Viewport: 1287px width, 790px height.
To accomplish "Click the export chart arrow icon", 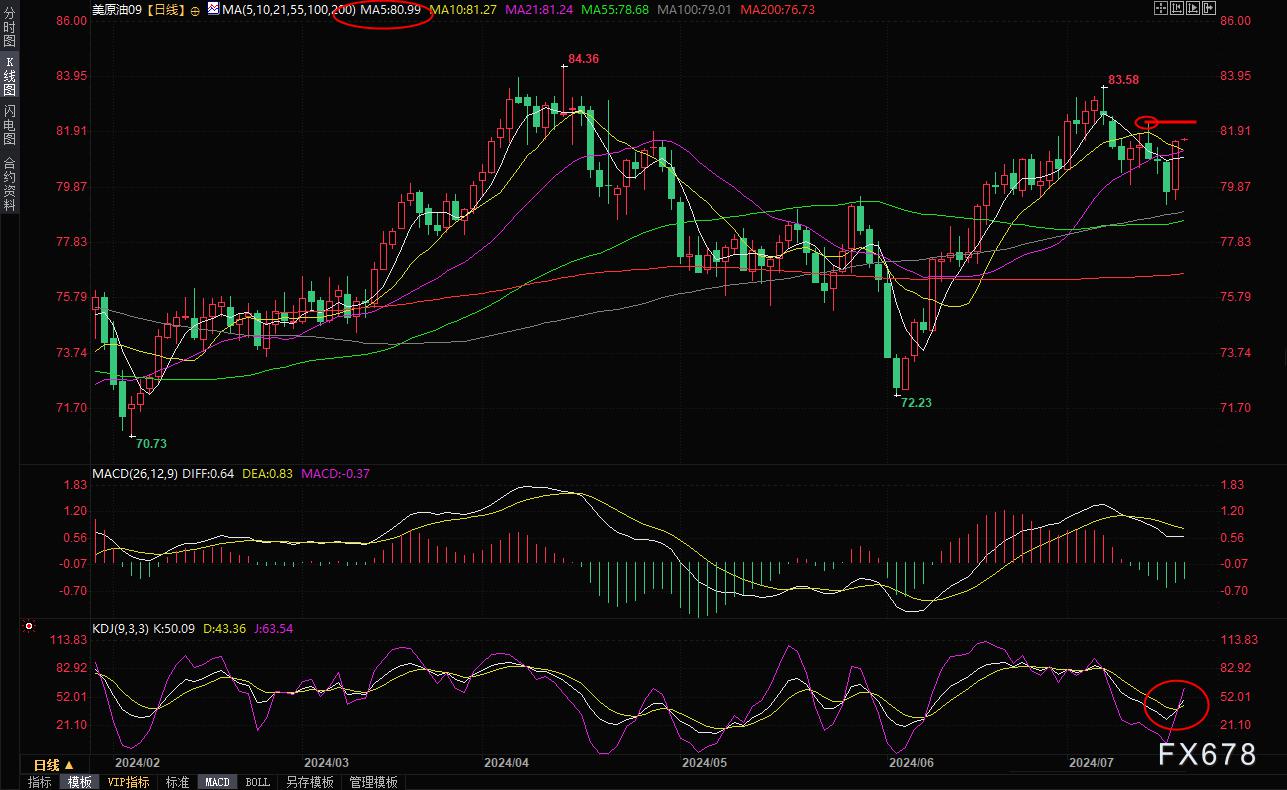I will coord(1209,8).
